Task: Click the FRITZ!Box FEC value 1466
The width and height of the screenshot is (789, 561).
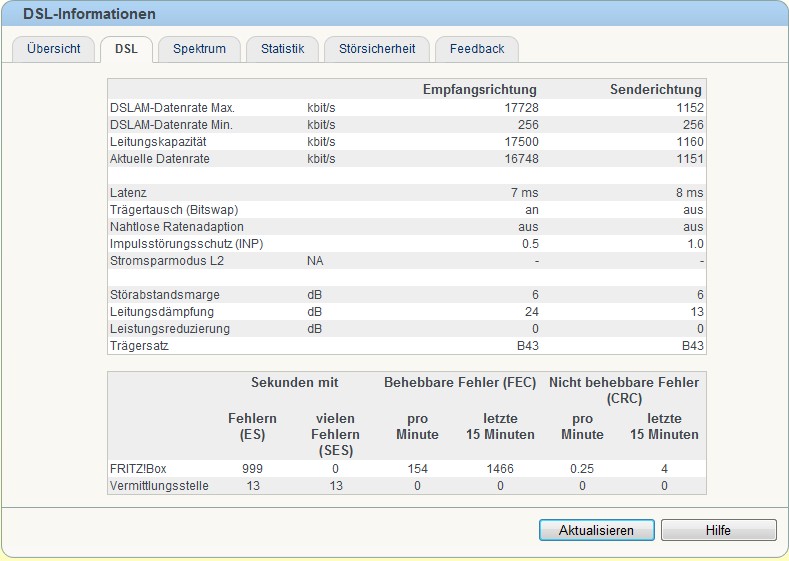Action: coord(500,469)
